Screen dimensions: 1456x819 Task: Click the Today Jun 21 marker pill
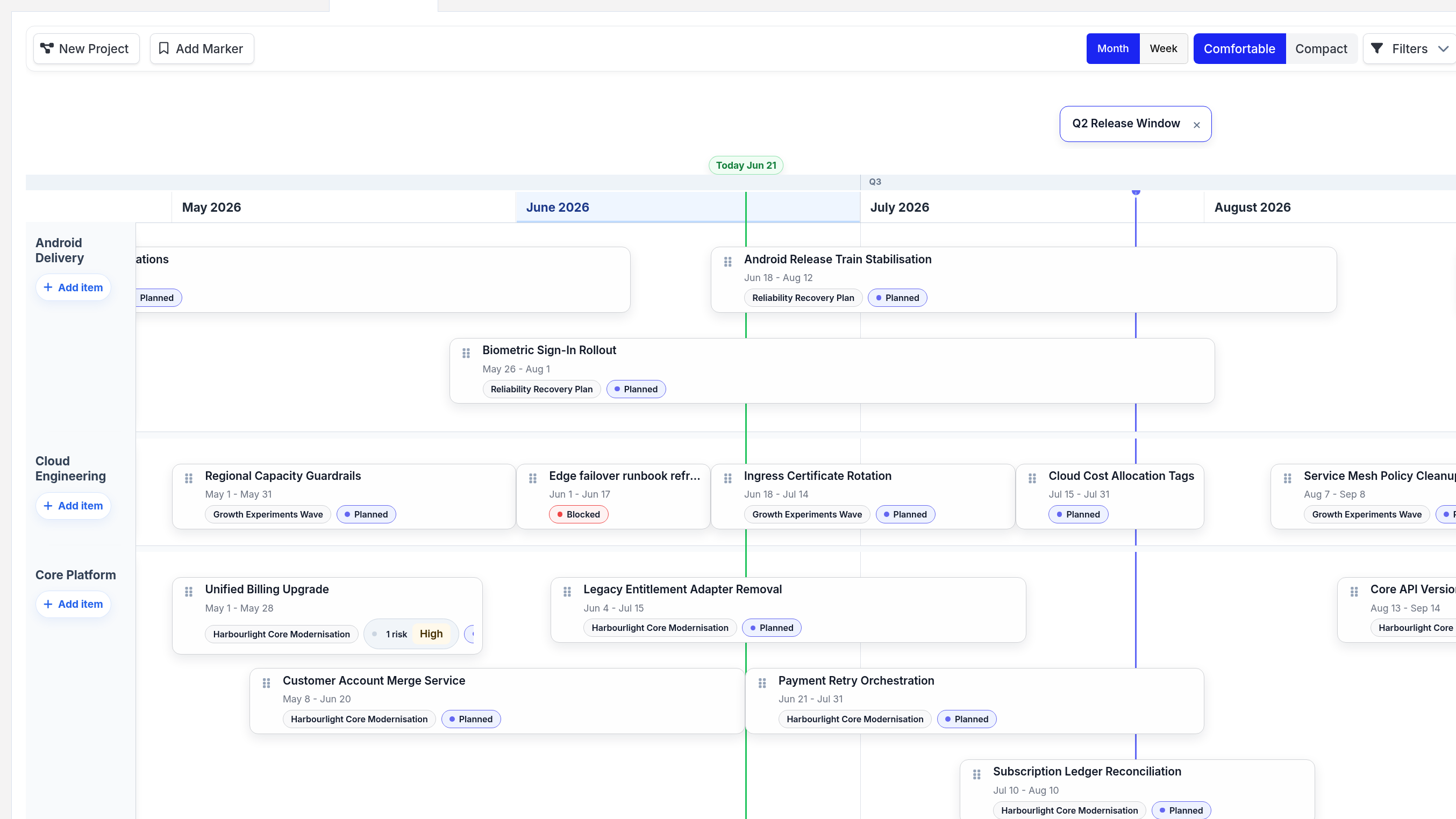746,166
